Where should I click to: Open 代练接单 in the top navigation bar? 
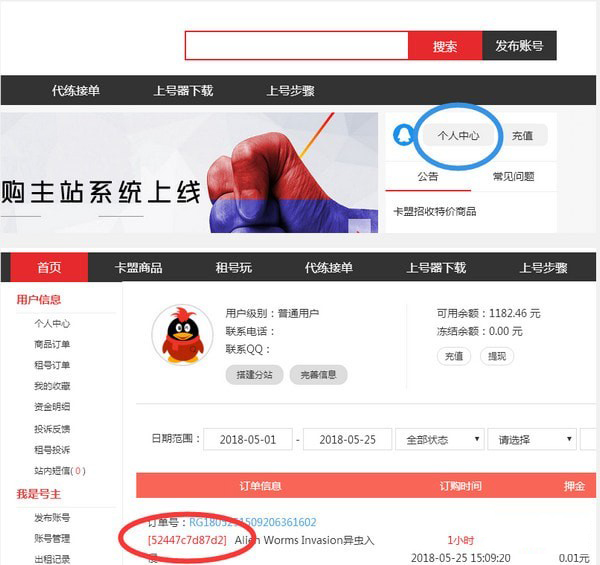pyautogui.click(x=76, y=91)
